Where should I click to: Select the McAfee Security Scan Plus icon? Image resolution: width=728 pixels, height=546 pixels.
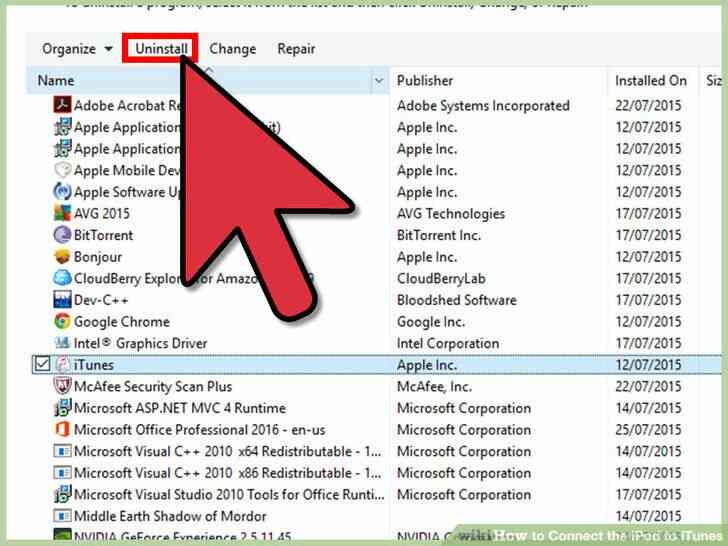(x=62, y=386)
